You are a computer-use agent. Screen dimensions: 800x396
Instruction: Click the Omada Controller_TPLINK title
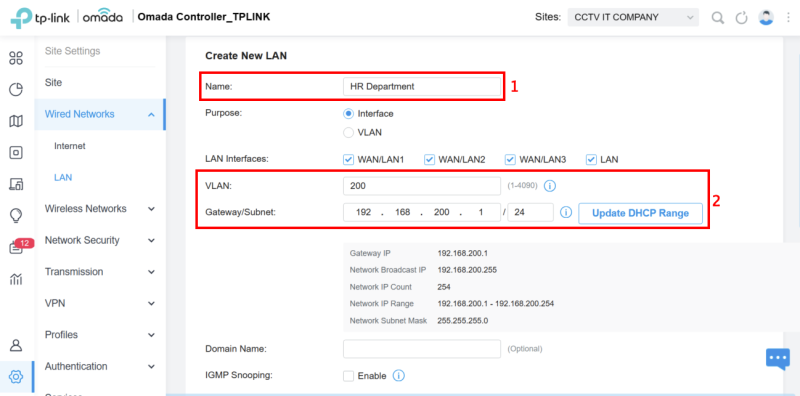(204, 17)
